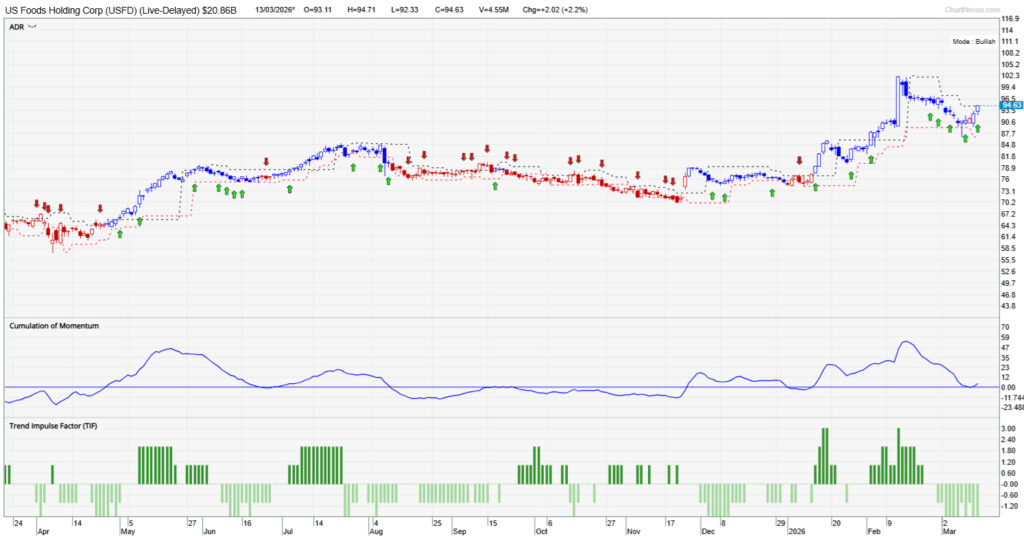The image size is (1024, 536).
Task: Select the blue 94.63 current price tag
Action: [x=1011, y=105]
